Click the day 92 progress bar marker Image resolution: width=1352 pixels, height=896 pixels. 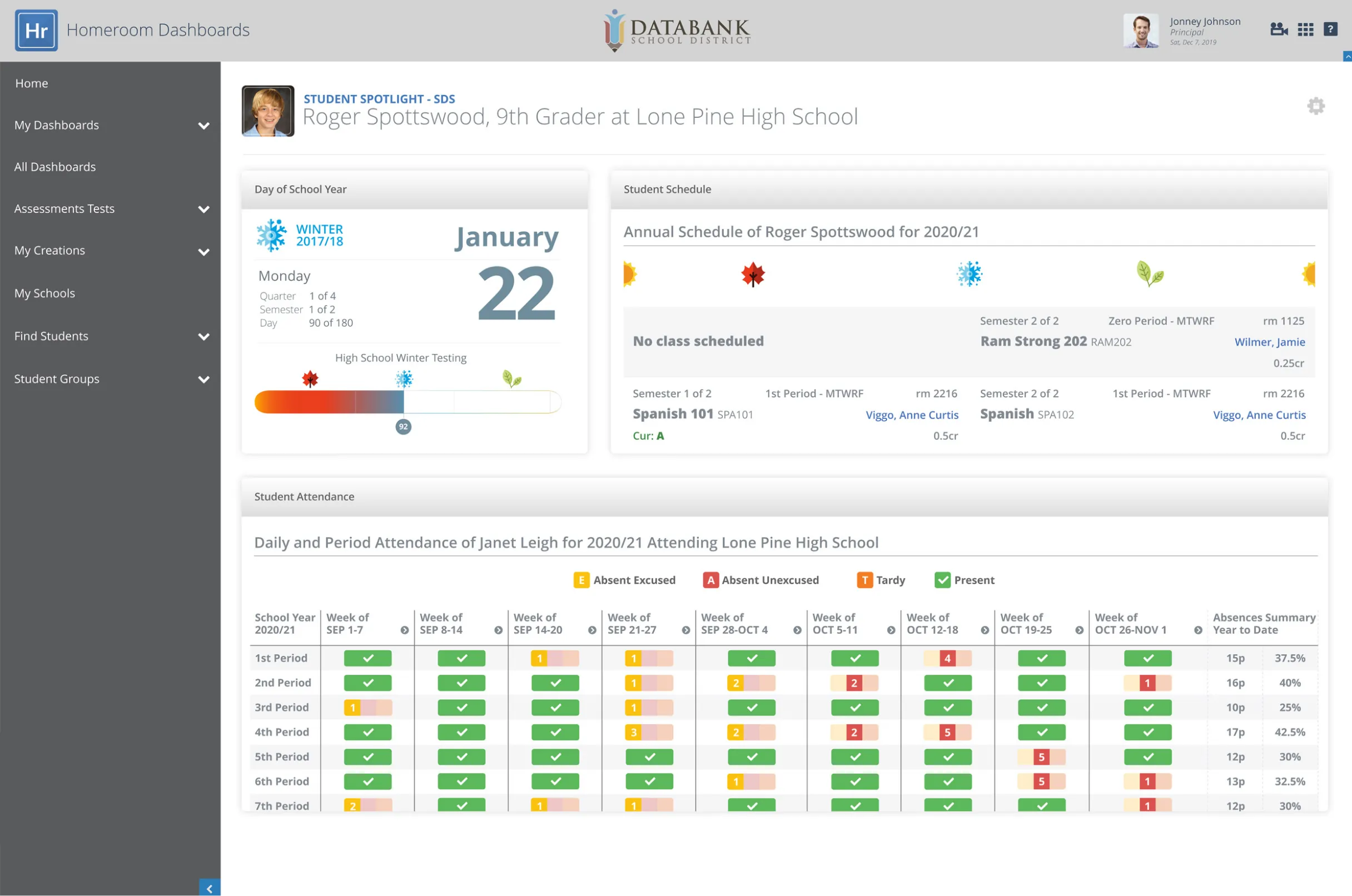point(404,427)
